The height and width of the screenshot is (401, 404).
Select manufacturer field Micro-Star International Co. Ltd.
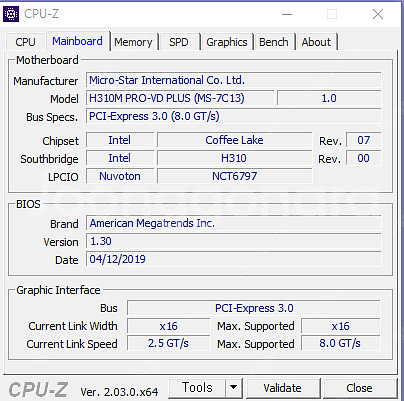[233, 80]
